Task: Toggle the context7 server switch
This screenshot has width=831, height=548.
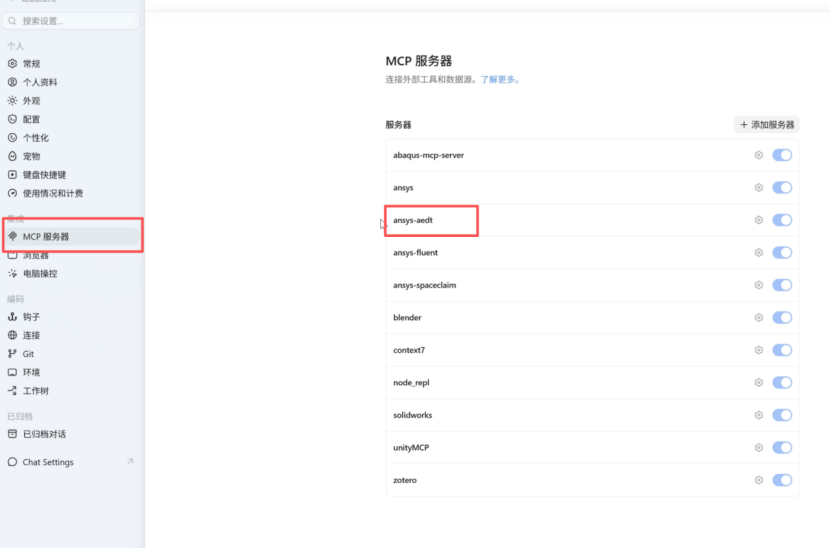Action: click(782, 350)
